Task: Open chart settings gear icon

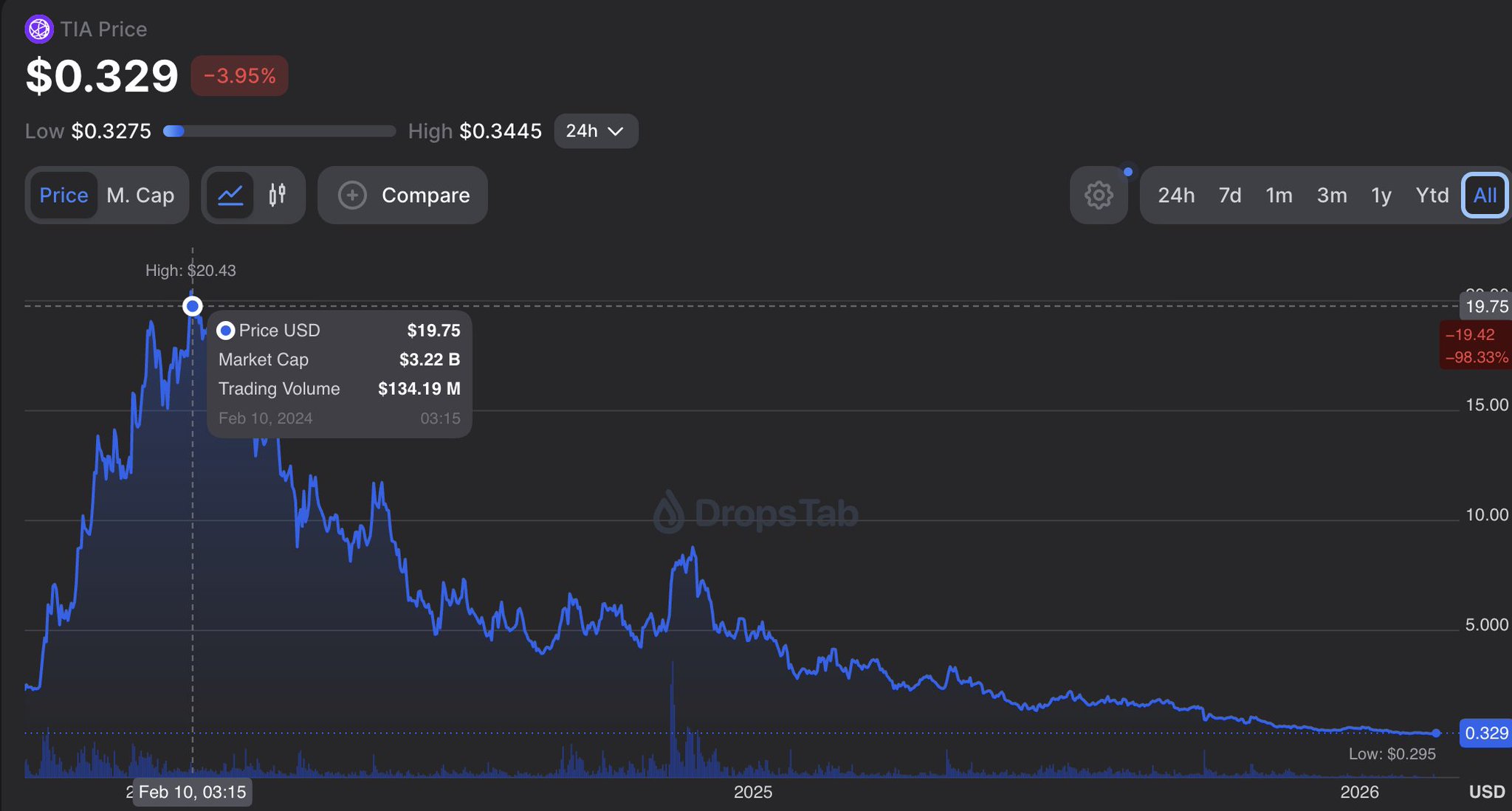Action: (1099, 196)
